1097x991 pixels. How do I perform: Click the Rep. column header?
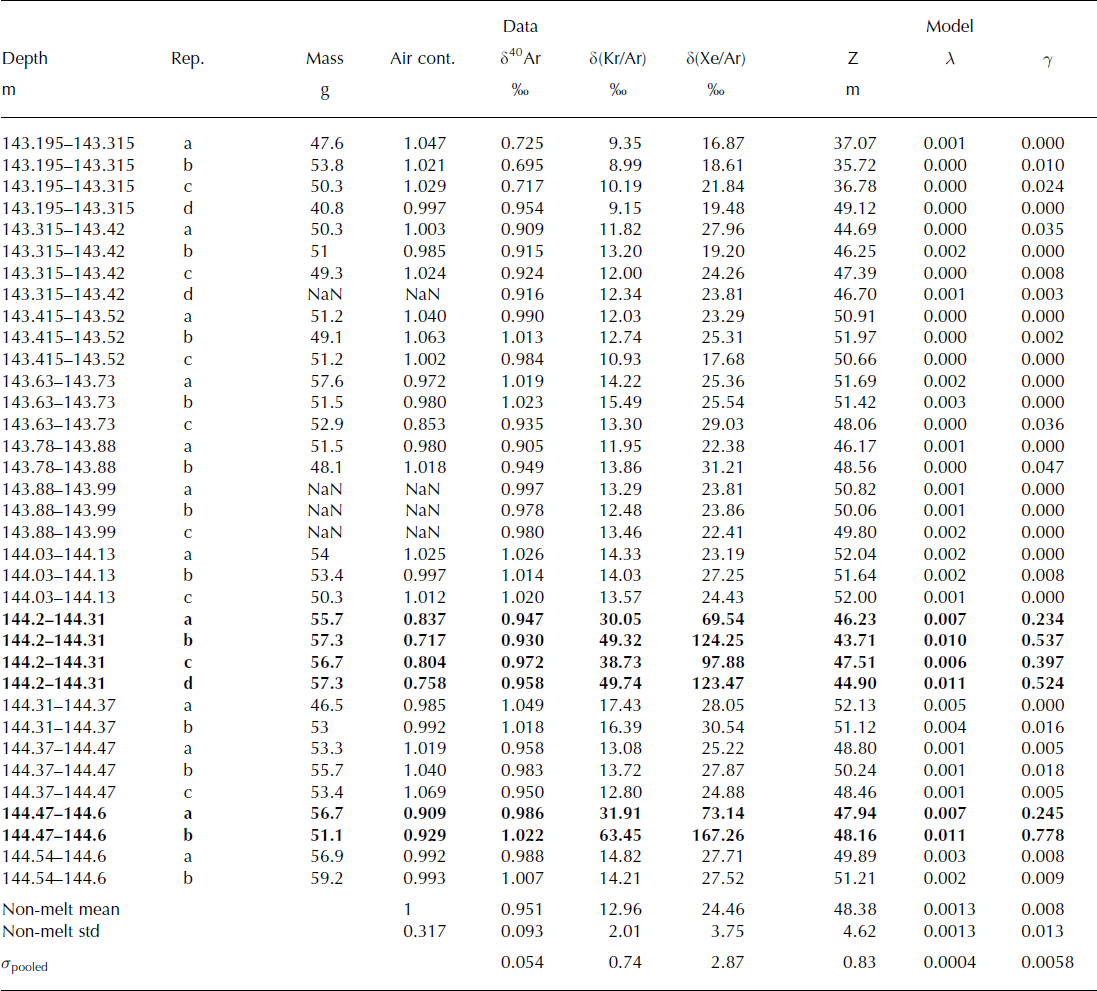pyautogui.click(x=187, y=59)
